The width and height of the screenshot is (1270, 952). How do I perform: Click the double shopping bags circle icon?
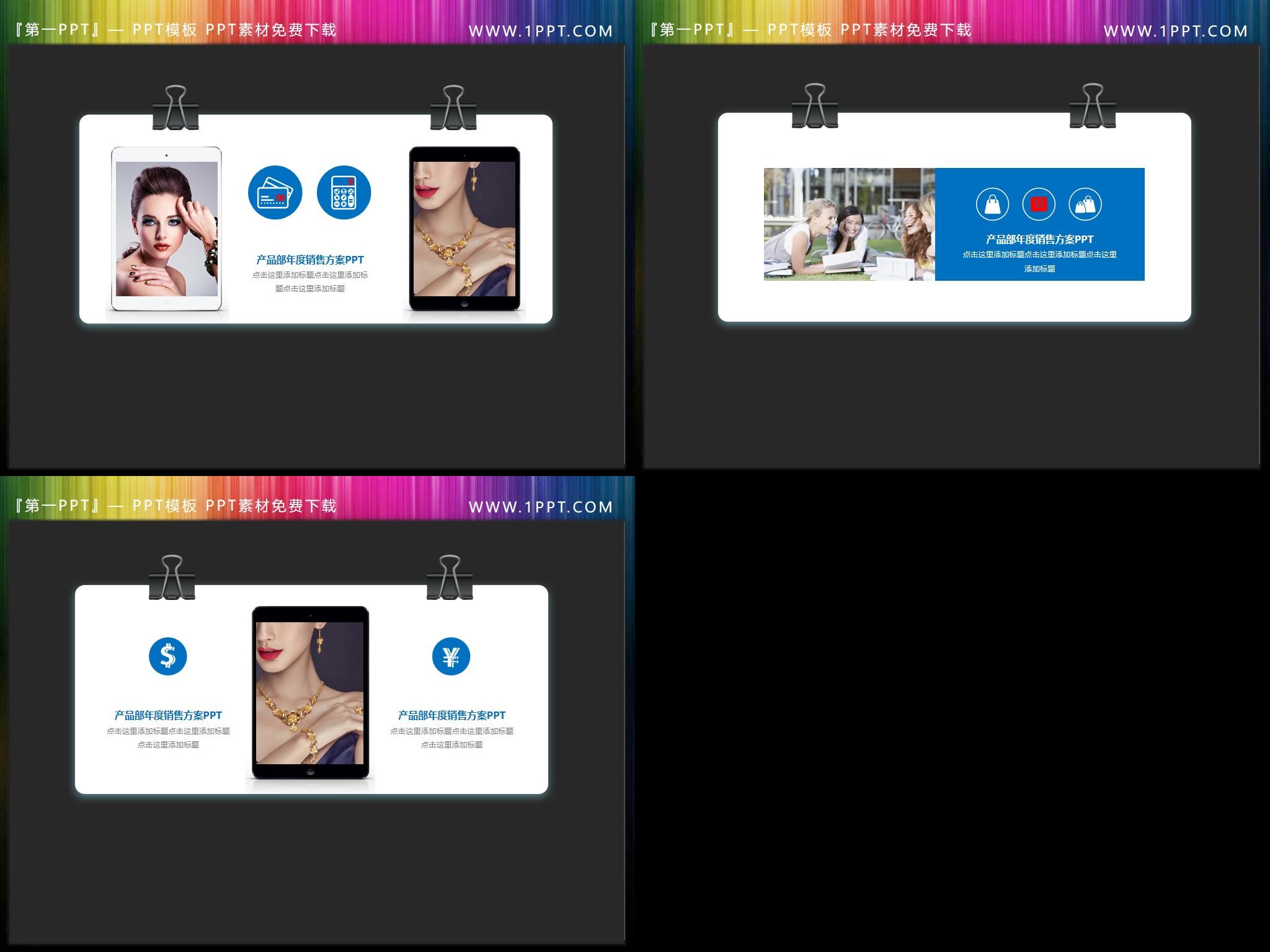1085,204
